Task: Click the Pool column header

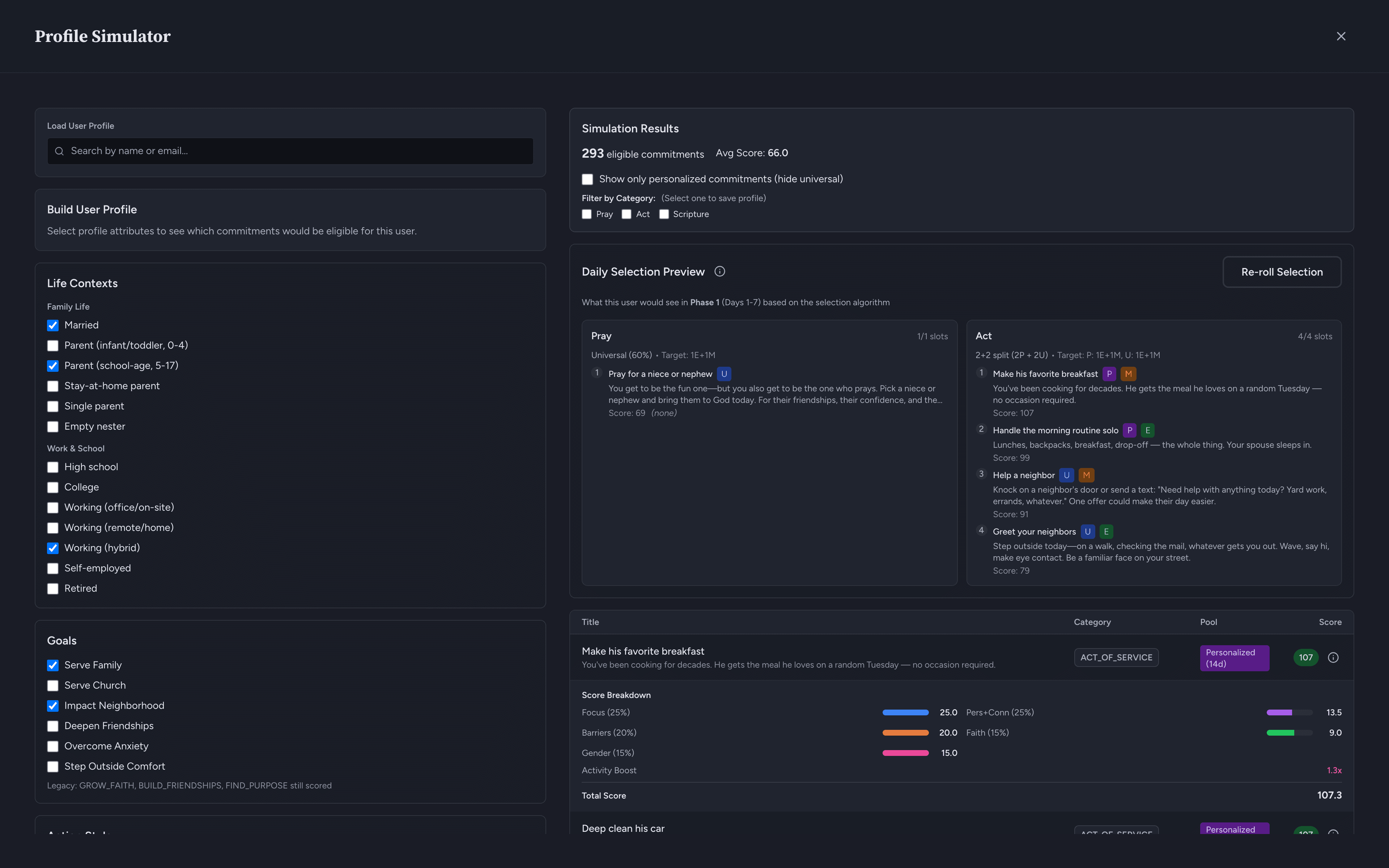Action: 1208,622
